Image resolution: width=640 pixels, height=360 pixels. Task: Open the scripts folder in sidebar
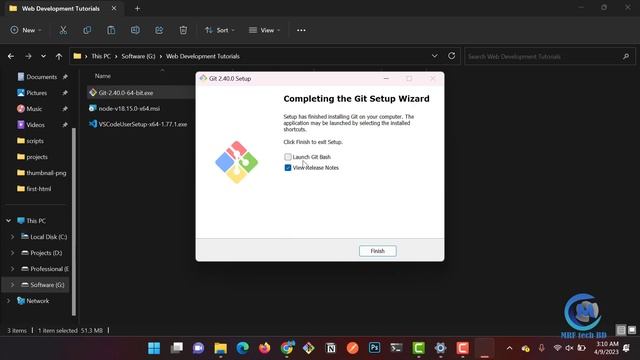pyautogui.click(x=35, y=141)
